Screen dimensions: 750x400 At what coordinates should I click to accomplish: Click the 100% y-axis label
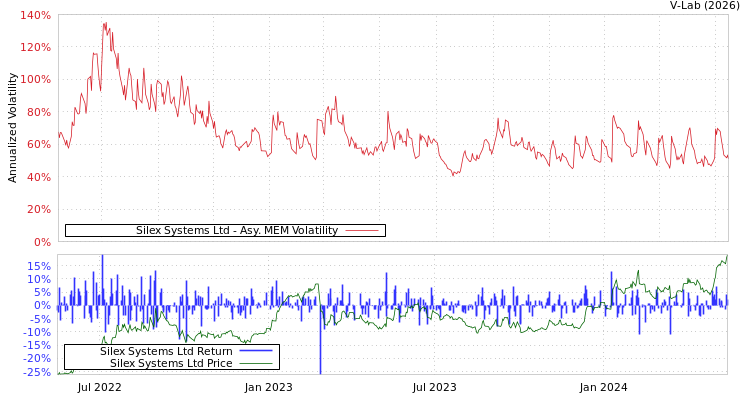click(35, 80)
